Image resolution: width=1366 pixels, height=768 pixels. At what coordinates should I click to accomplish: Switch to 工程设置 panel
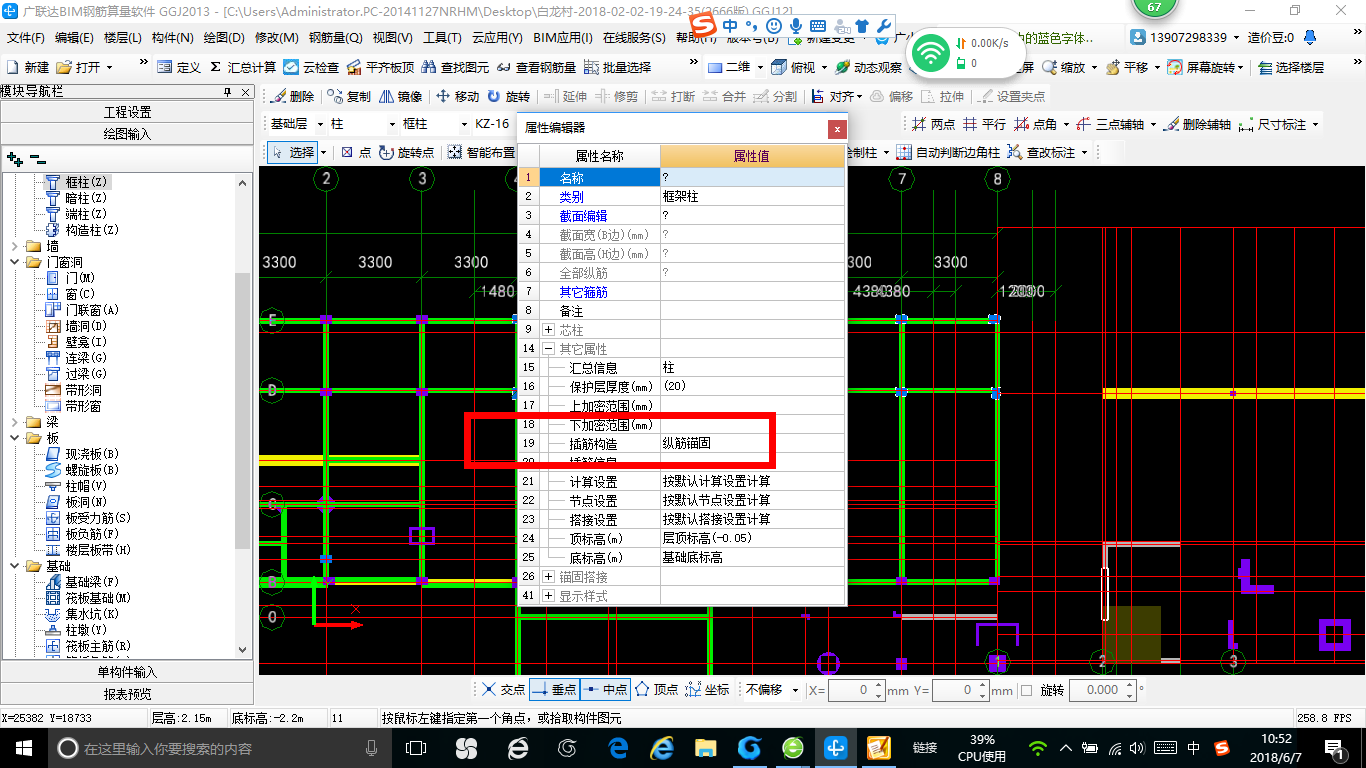(128, 112)
